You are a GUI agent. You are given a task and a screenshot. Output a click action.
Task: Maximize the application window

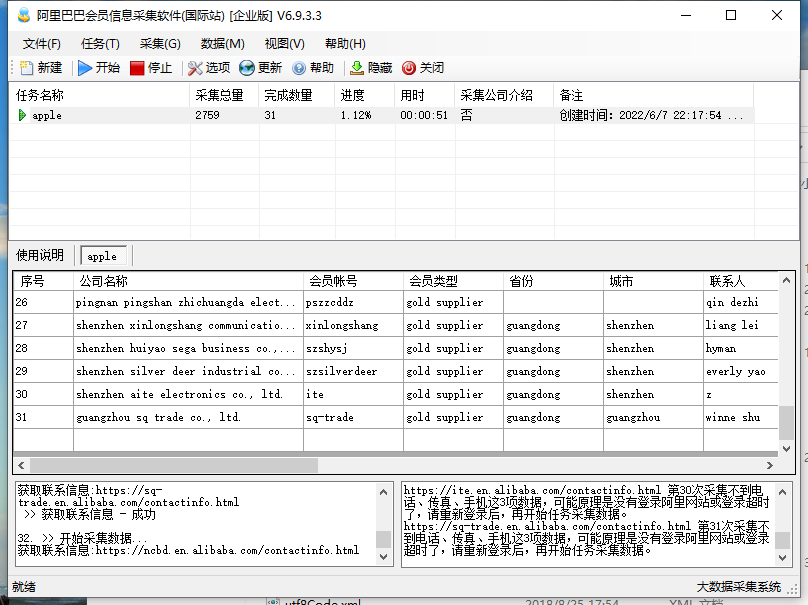click(731, 15)
